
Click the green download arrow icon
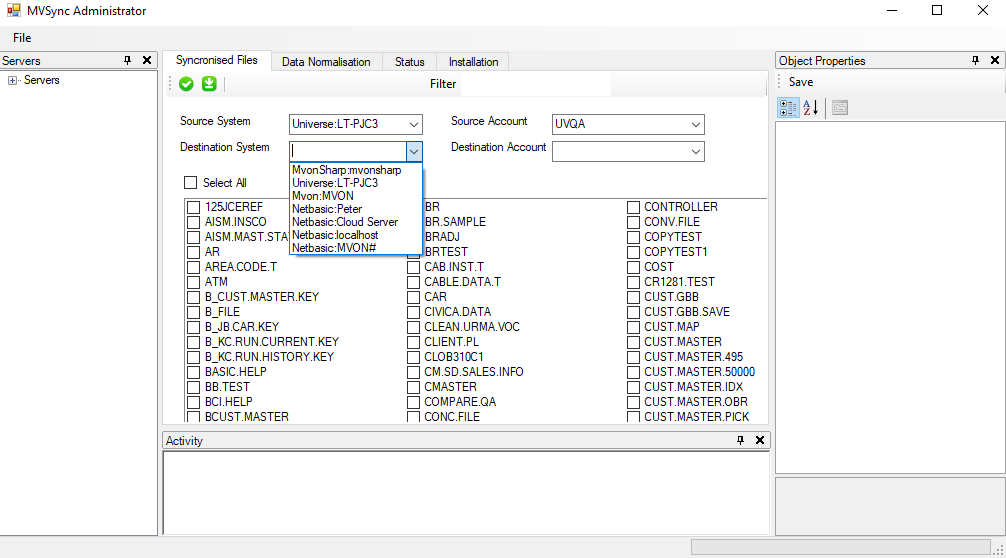coord(209,84)
